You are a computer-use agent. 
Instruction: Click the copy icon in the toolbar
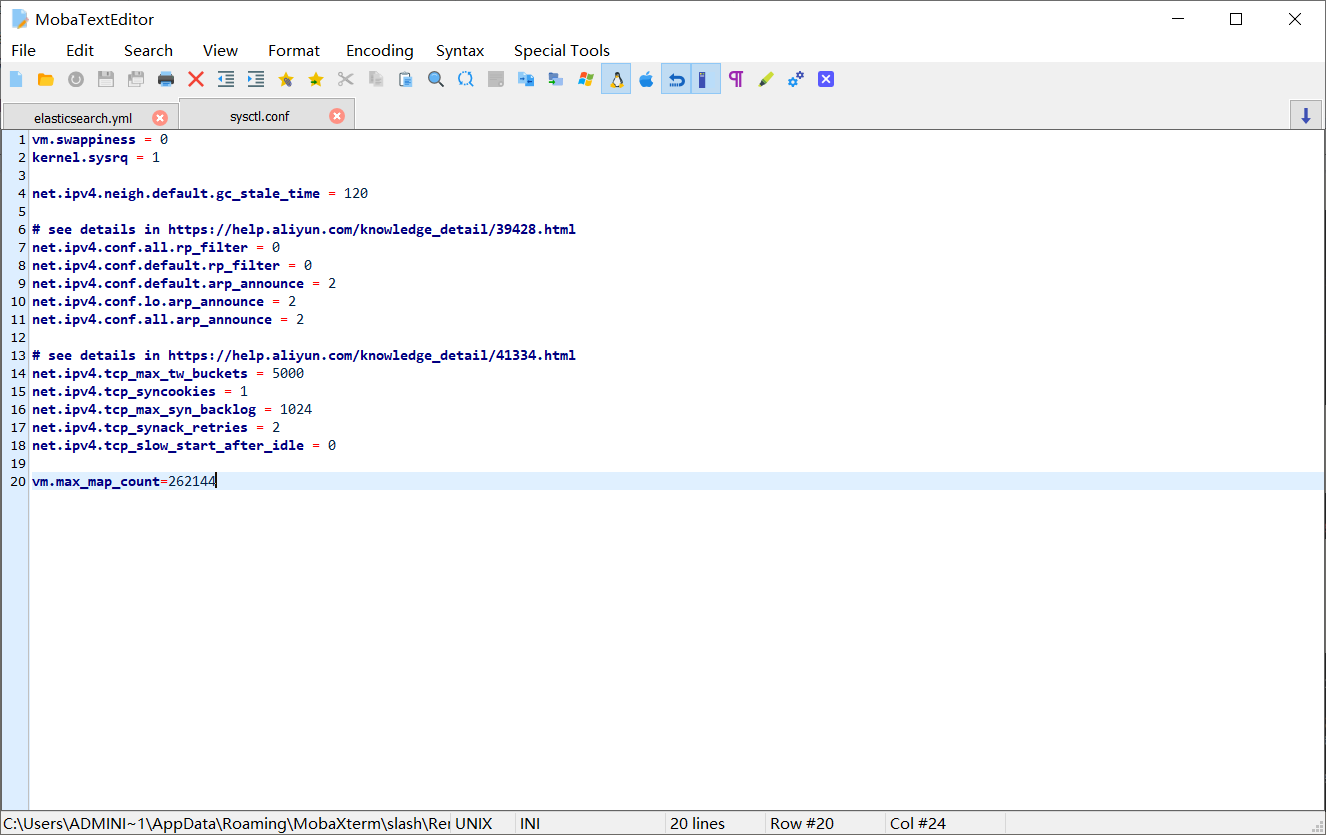tap(376, 79)
